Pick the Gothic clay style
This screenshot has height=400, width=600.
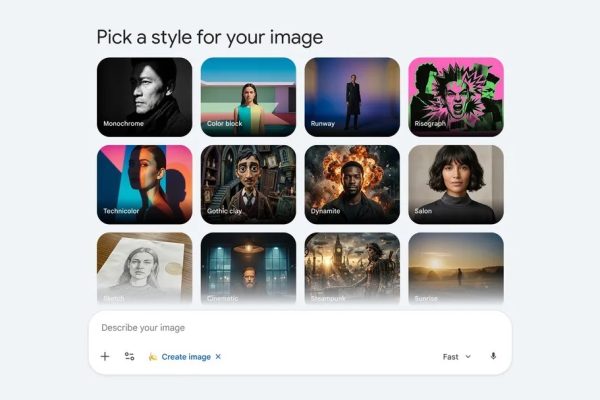tap(248, 183)
